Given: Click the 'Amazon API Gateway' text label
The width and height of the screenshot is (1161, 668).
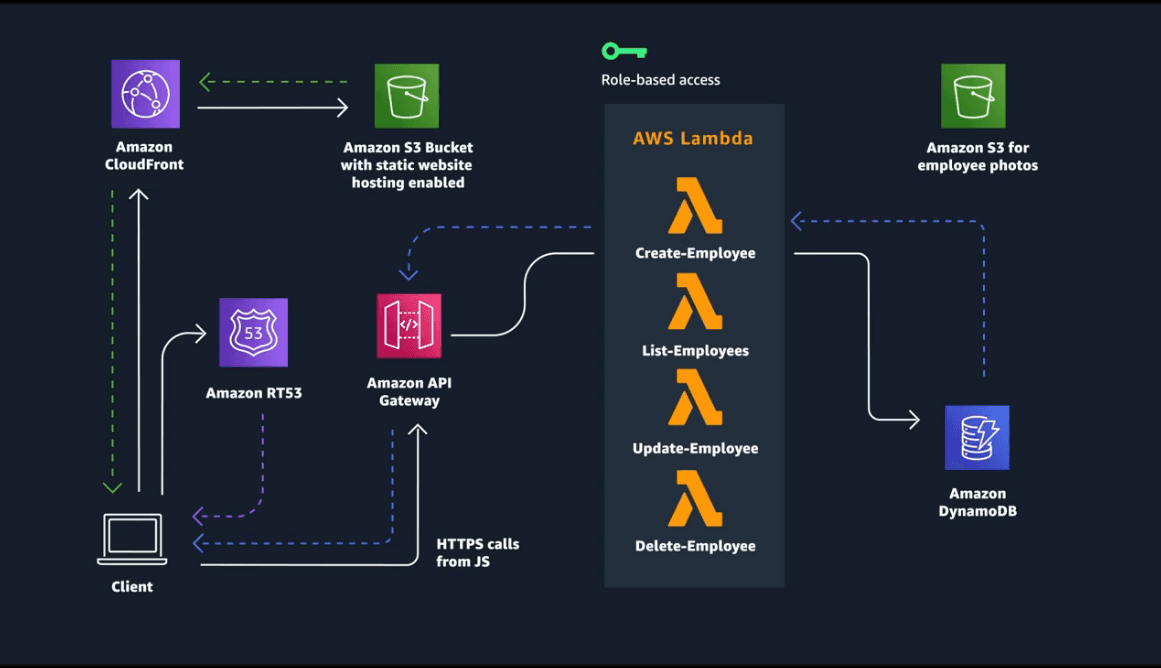Looking at the screenshot, I should [x=408, y=392].
